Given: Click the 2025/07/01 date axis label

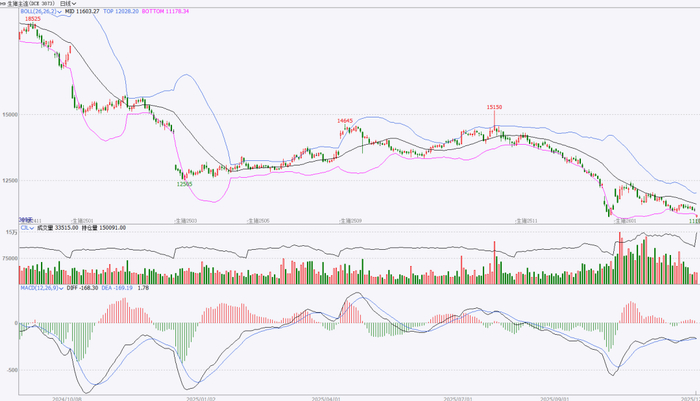Looking at the screenshot, I should point(458,398).
